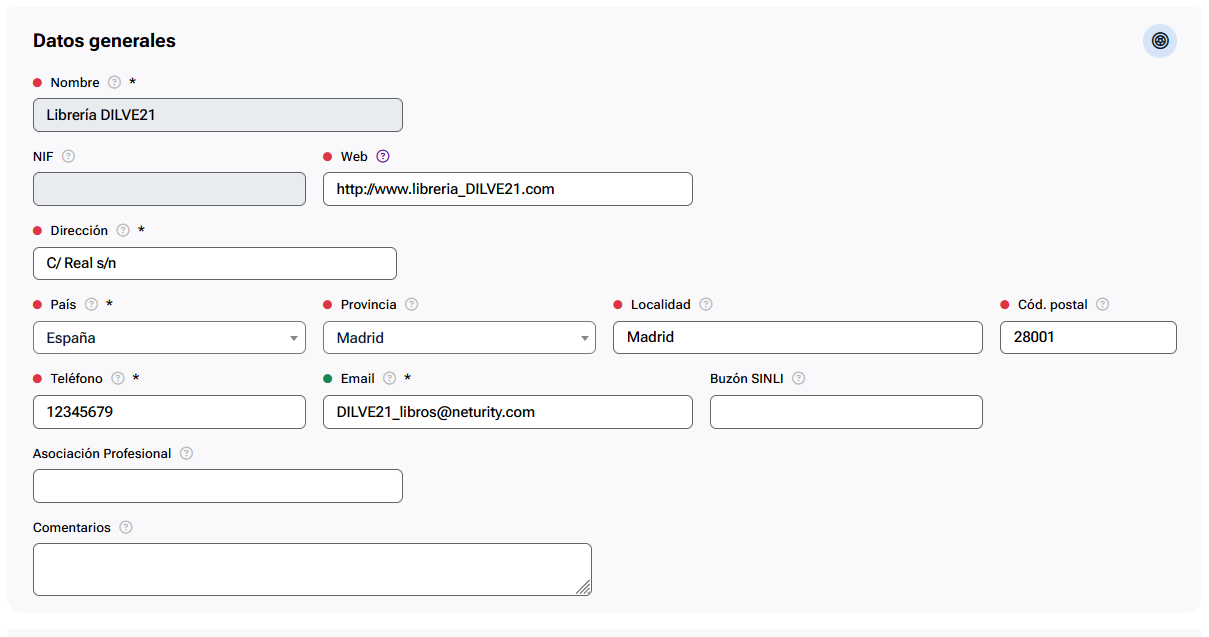
Task: Click the empty Buzón SINLI field
Action: pos(845,412)
